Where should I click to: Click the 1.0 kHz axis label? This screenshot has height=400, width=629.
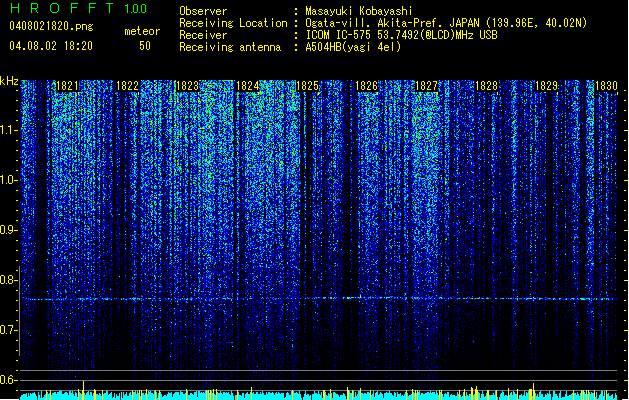[9, 180]
